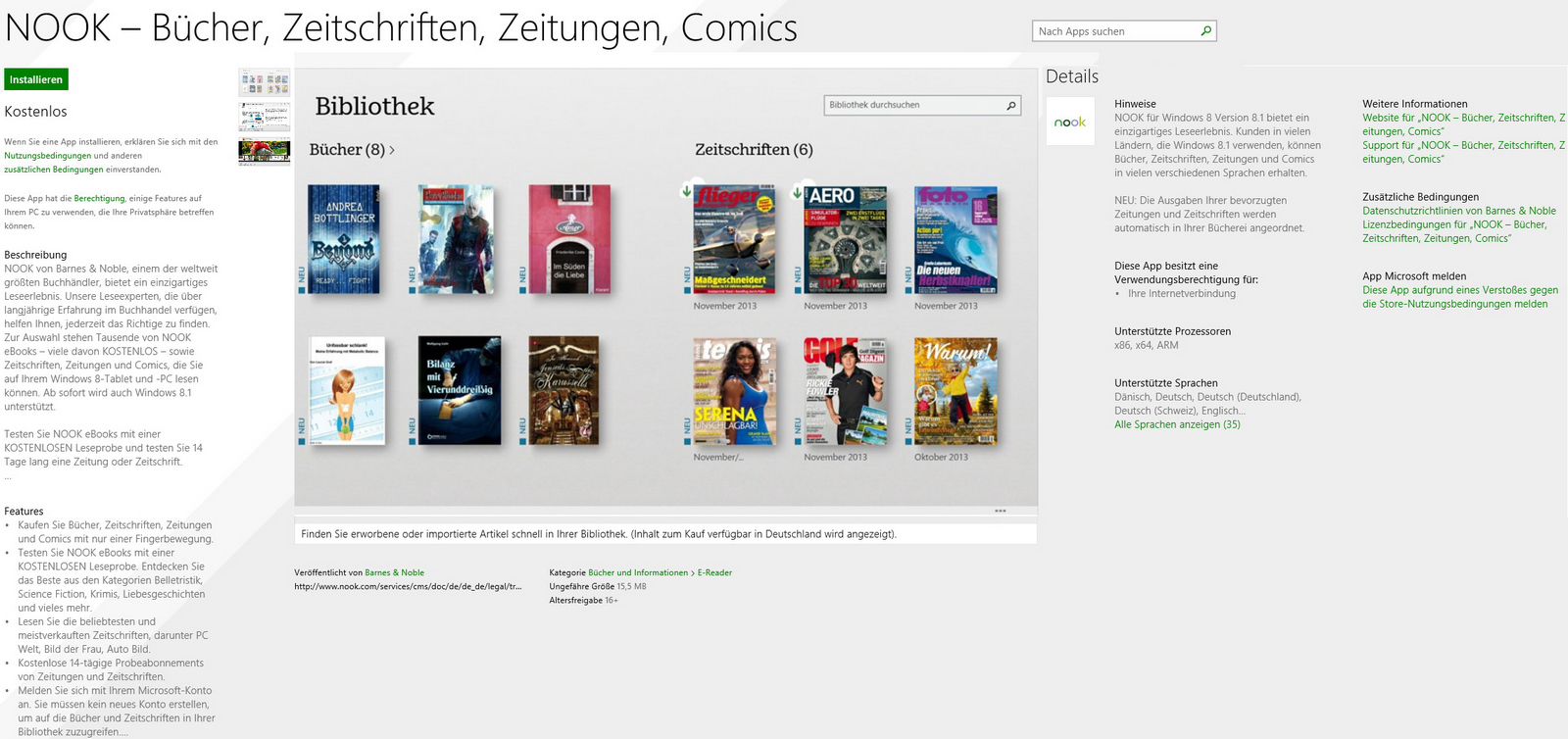Open 'Datenschutzrichtlinien von Barnes & Noble'
Image resolution: width=1568 pixels, height=739 pixels.
click(x=1459, y=211)
